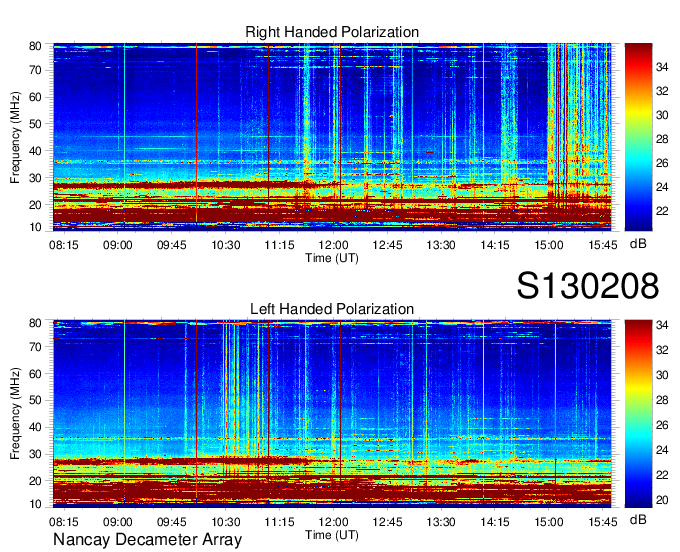Image resolution: width=680 pixels, height=552 pixels.
Task: Click the 26 dB tick on Right Handed colorbar
Action: (662, 163)
